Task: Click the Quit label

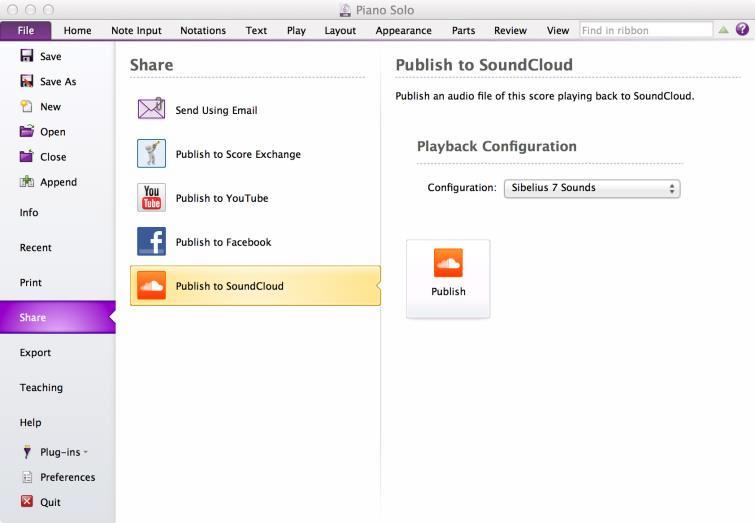Action: click(50, 502)
